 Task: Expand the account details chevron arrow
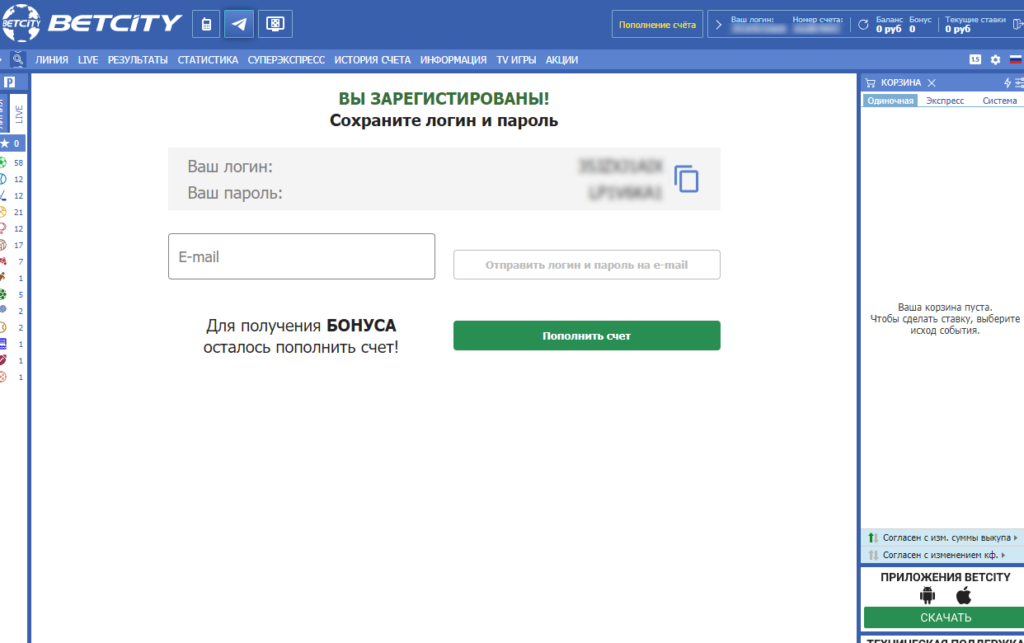pyautogui.click(x=718, y=25)
